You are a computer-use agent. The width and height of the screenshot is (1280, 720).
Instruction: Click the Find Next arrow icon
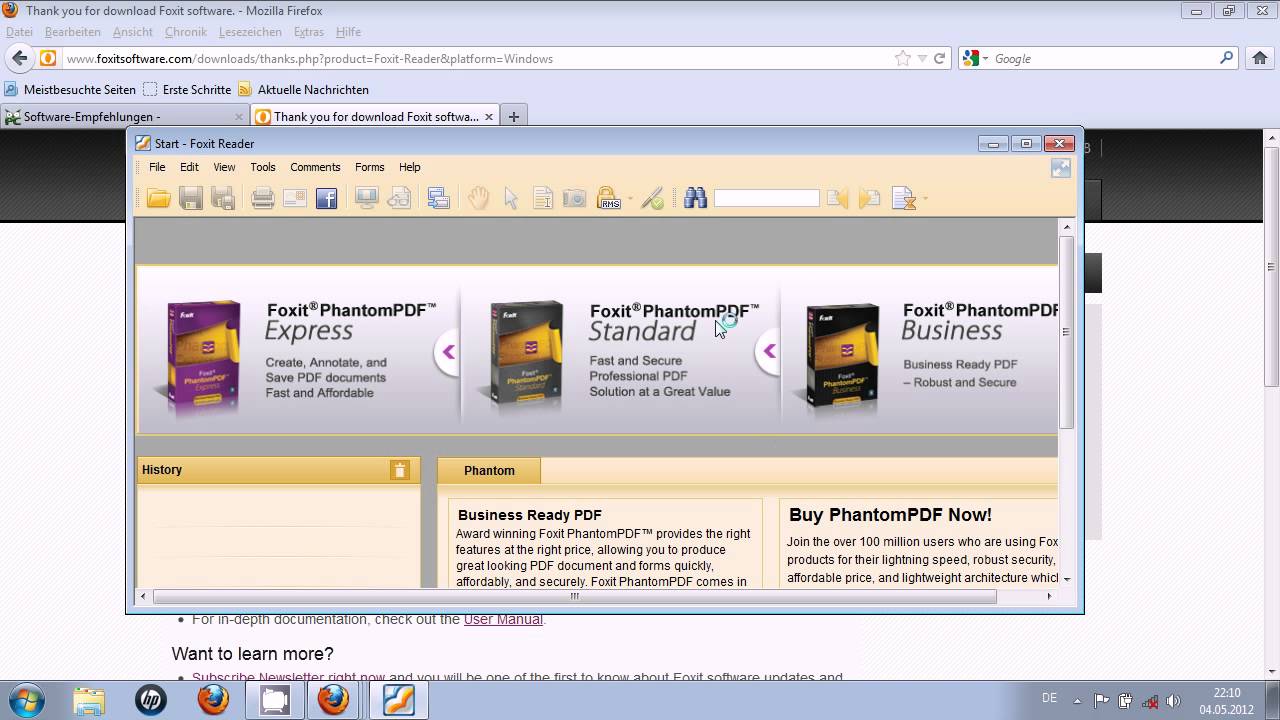[870, 198]
